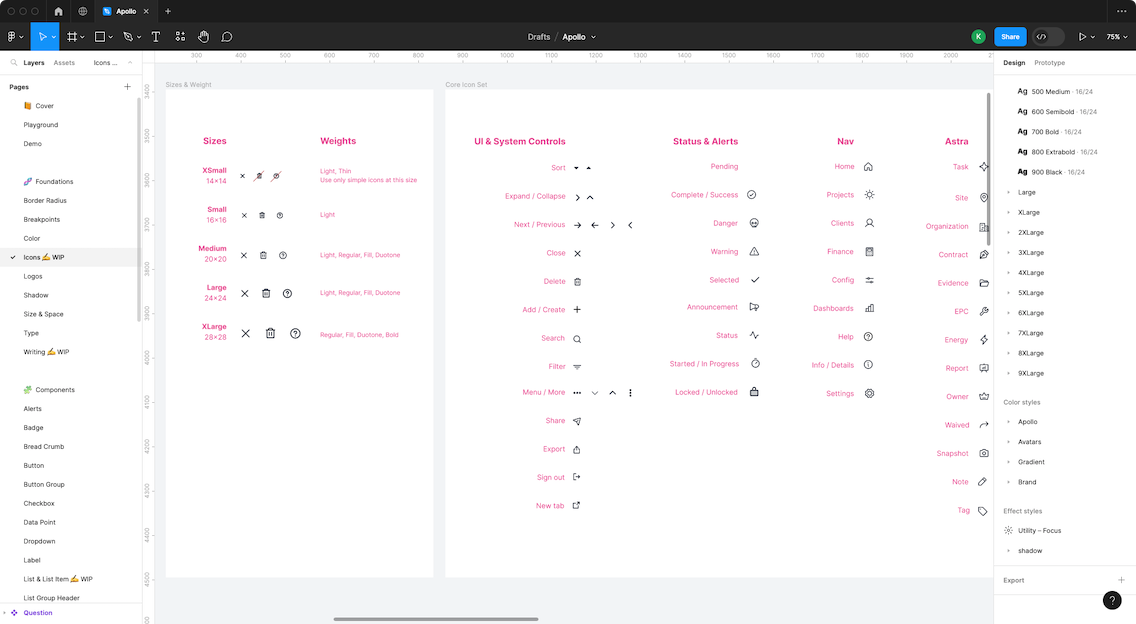1136x624 pixels.
Task: Click the blue Share button
Action: (1010, 37)
